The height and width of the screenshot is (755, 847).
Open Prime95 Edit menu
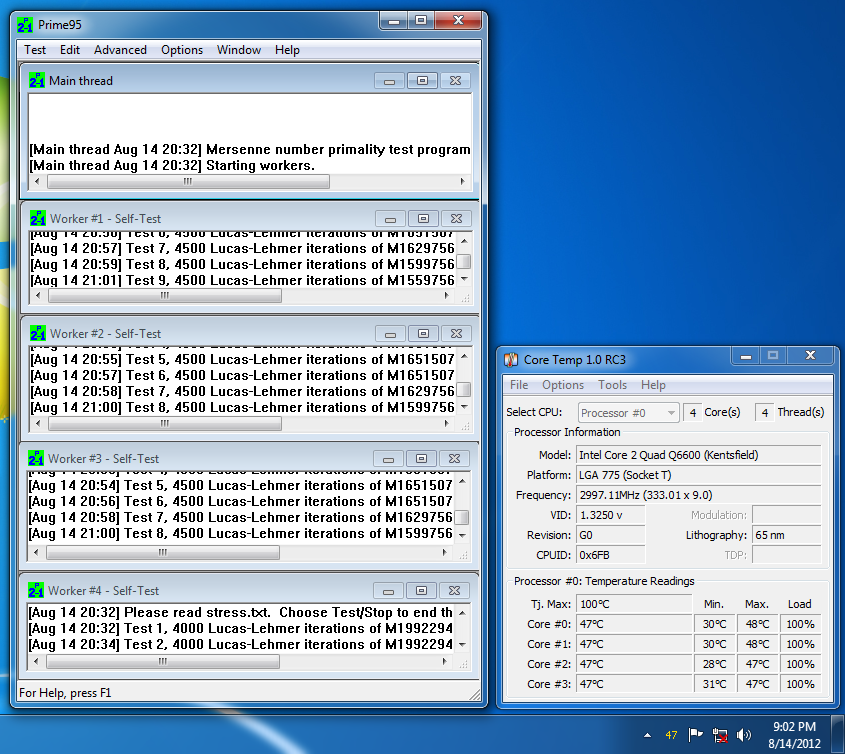[x=70, y=50]
